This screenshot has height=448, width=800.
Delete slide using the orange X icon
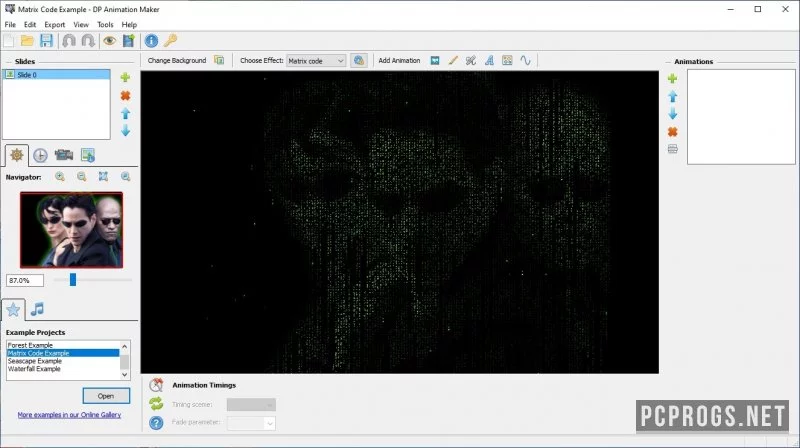point(125,95)
